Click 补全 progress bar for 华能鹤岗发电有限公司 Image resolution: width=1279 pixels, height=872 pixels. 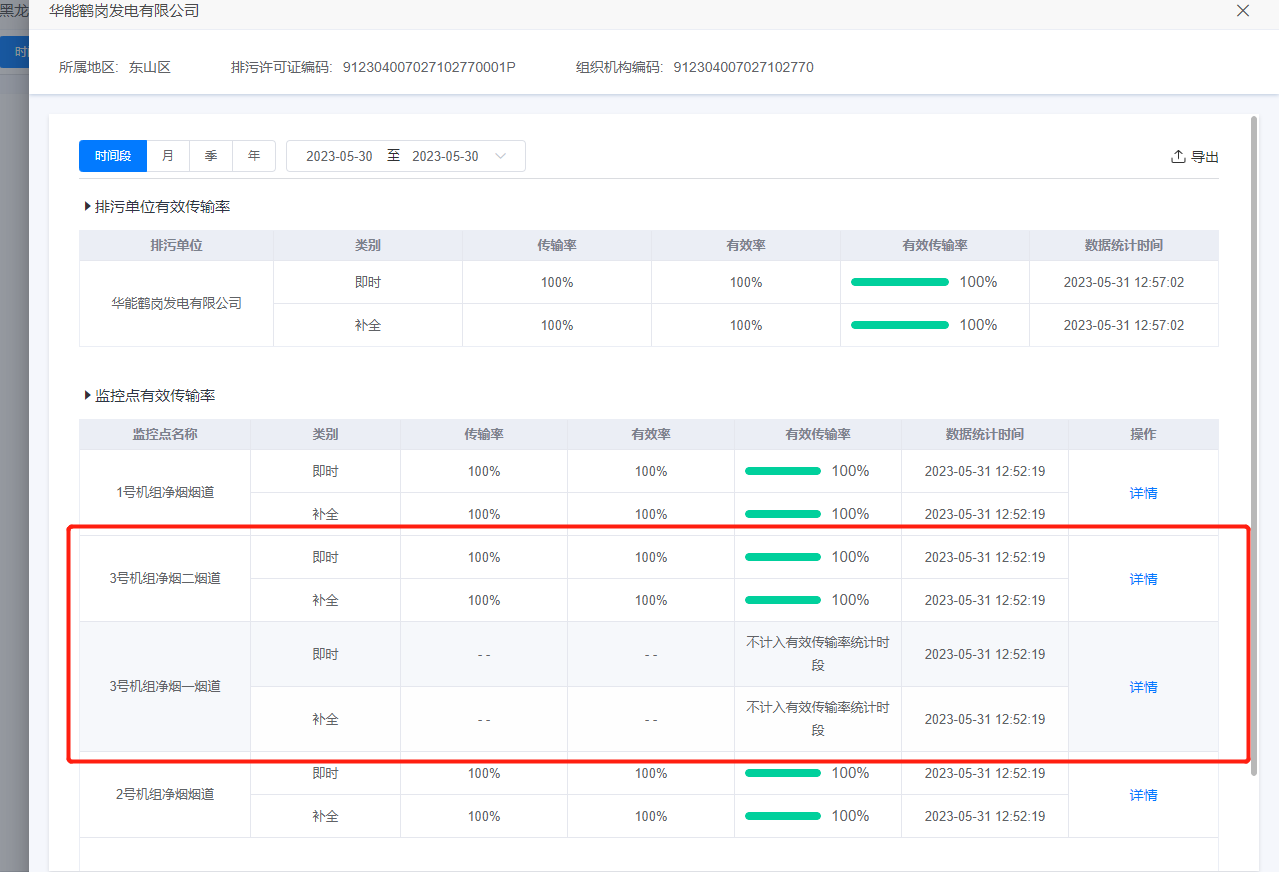[x=900, y=325]
